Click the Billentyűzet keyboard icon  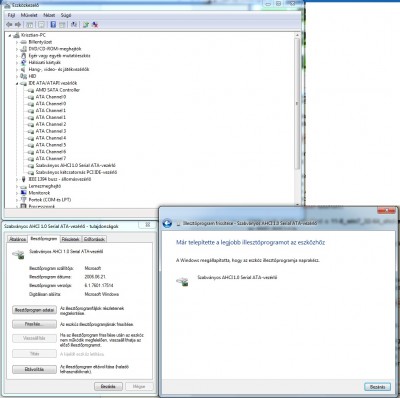(x=23, y=42)
